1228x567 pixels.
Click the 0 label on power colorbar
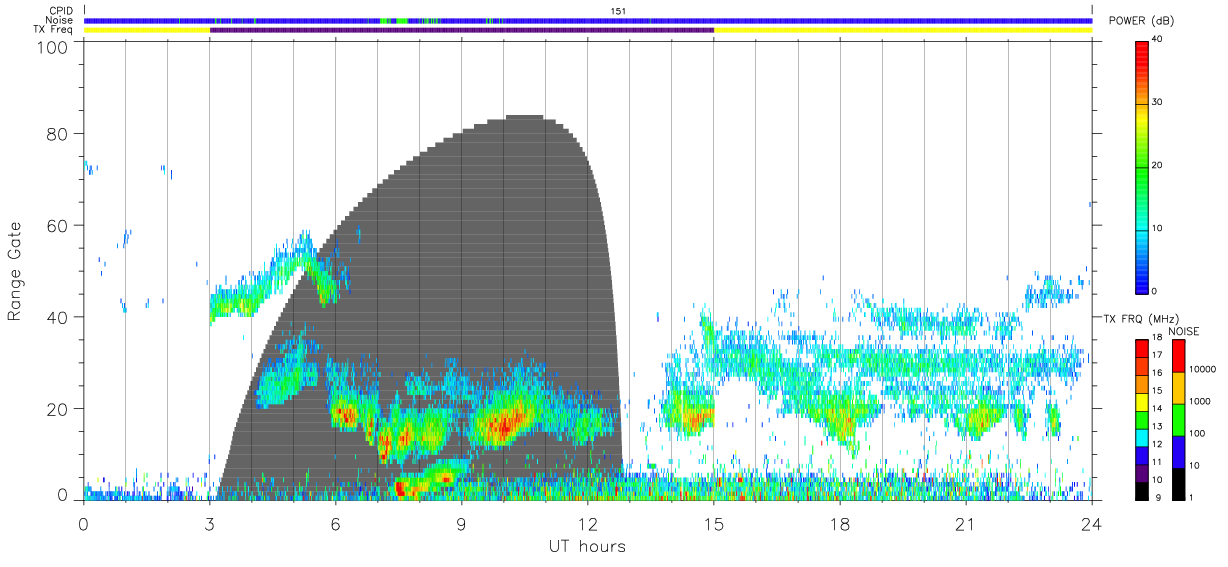coord(1156,291)
